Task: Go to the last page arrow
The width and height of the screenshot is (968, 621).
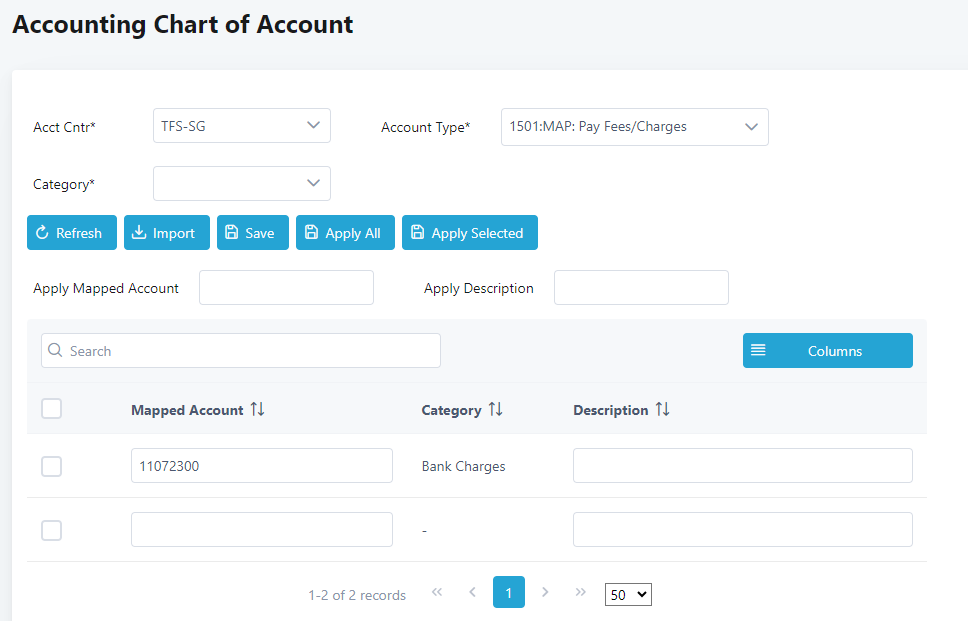Action: [x=581, y=592]
